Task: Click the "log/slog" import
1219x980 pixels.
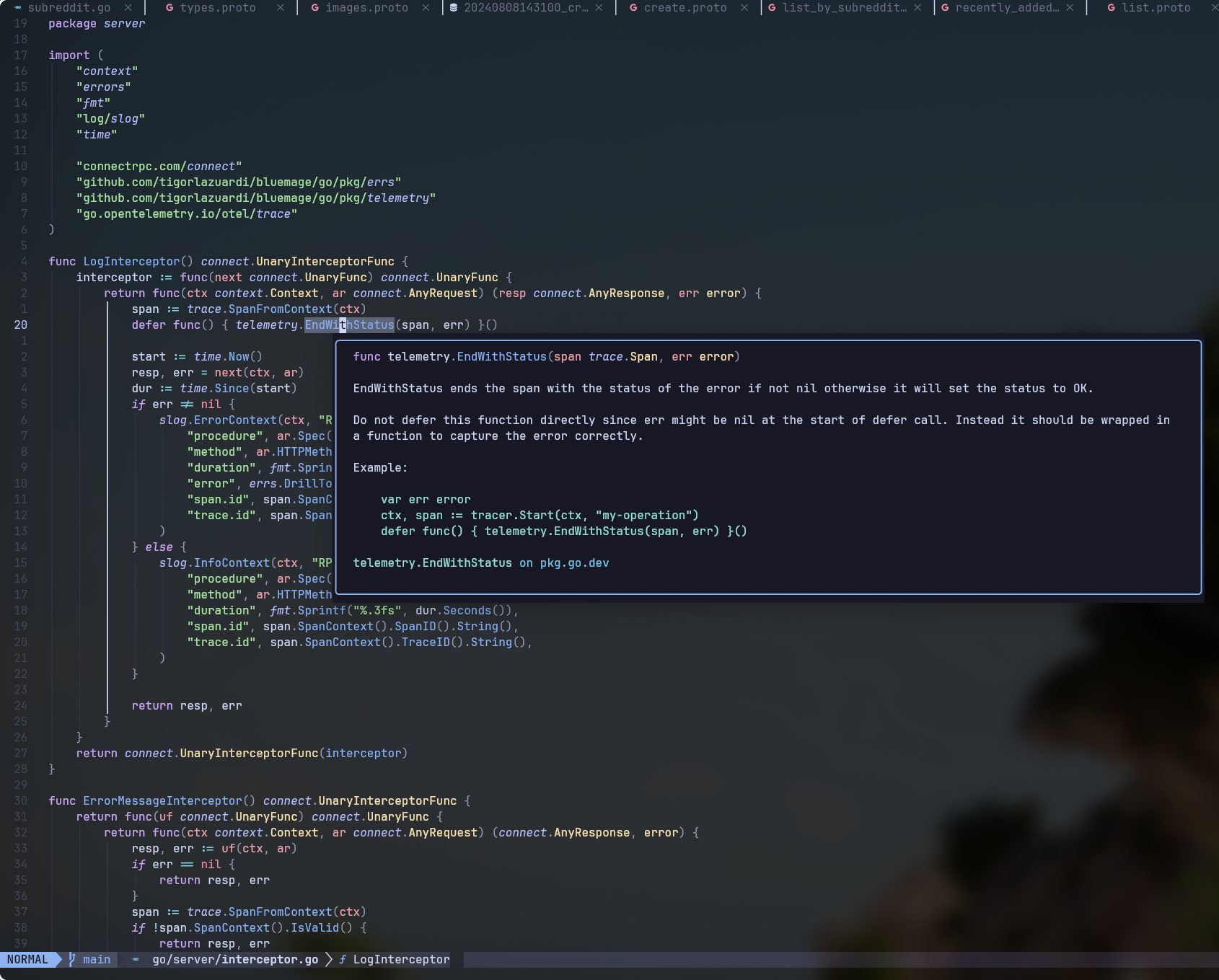Action: tap(110, 118)
